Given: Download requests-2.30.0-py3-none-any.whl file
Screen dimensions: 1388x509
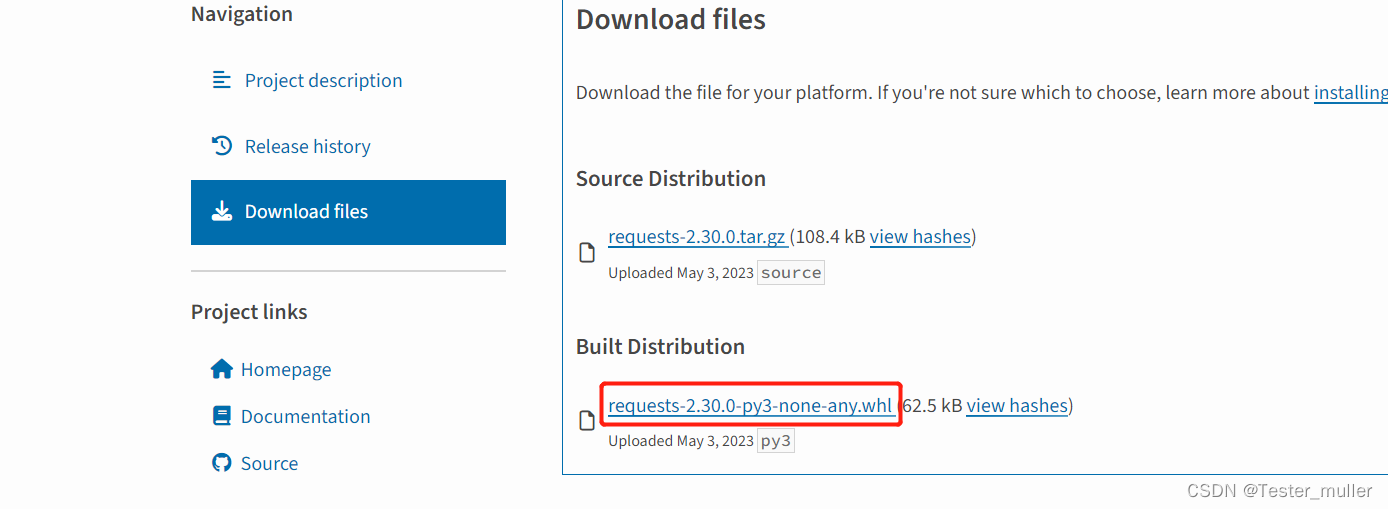Looking at the screenshot, I should click(750, 406).
